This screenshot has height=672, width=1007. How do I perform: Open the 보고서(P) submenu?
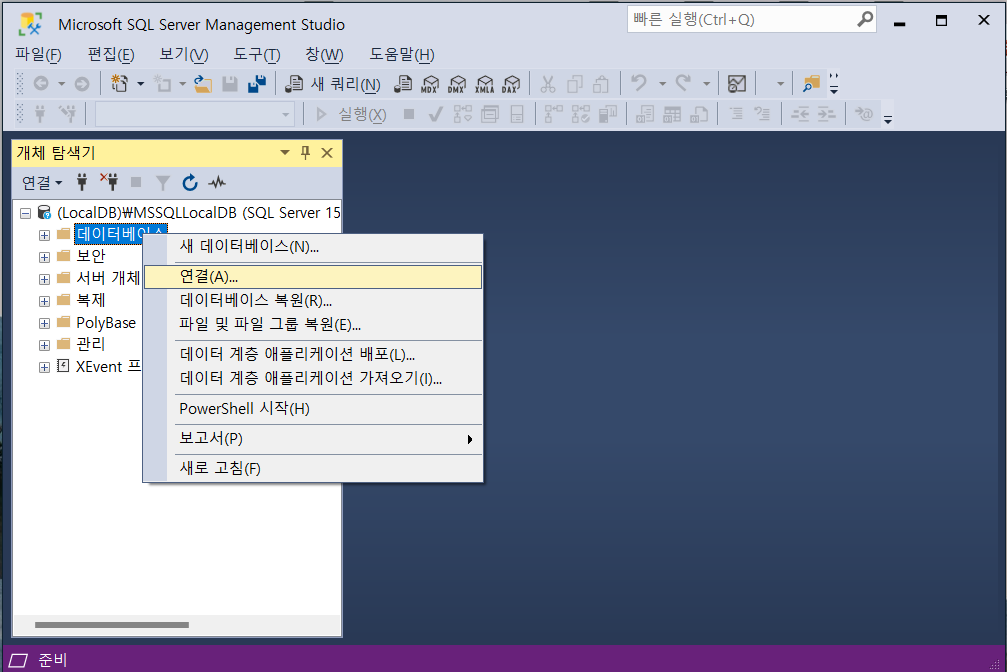(313, 439)
